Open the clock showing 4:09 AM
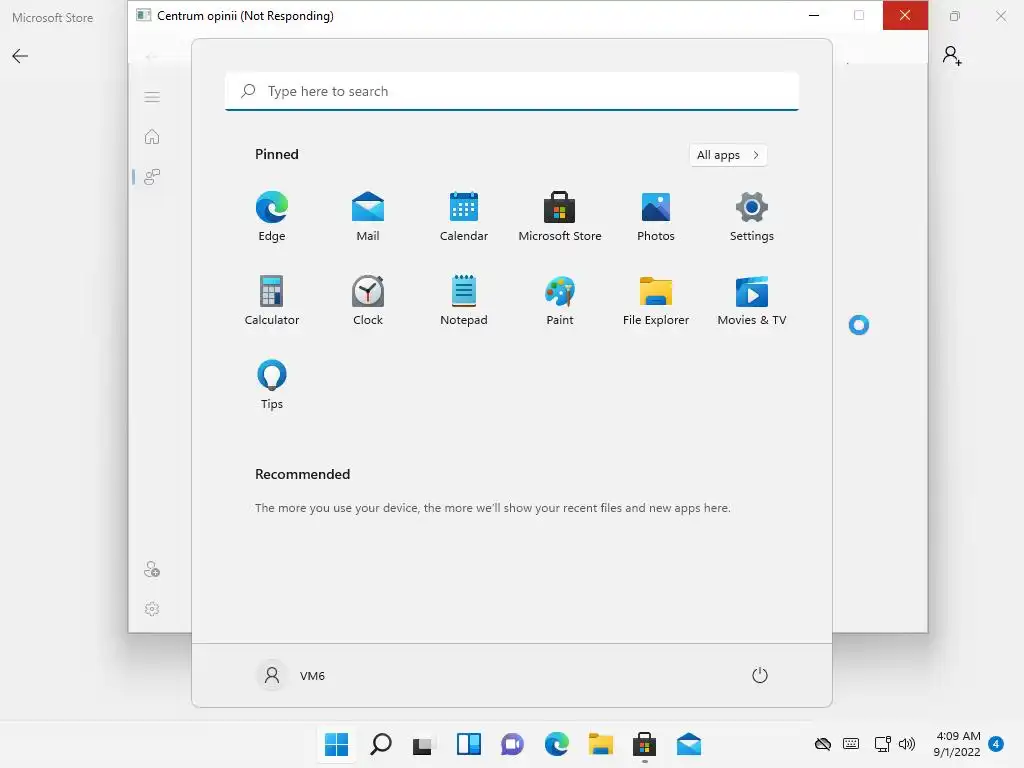This screenshot has width=1024, height=768. pos(957,744)
